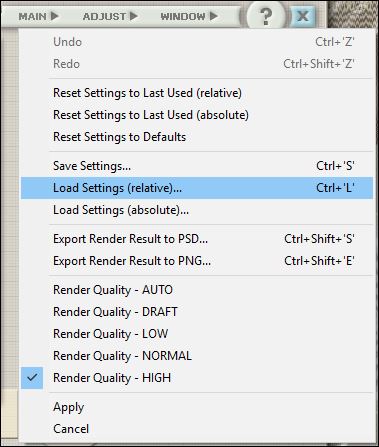Select Render Quality - HIGH option
Viewport: 379px width, 447px height.
[x=197, y=378]
